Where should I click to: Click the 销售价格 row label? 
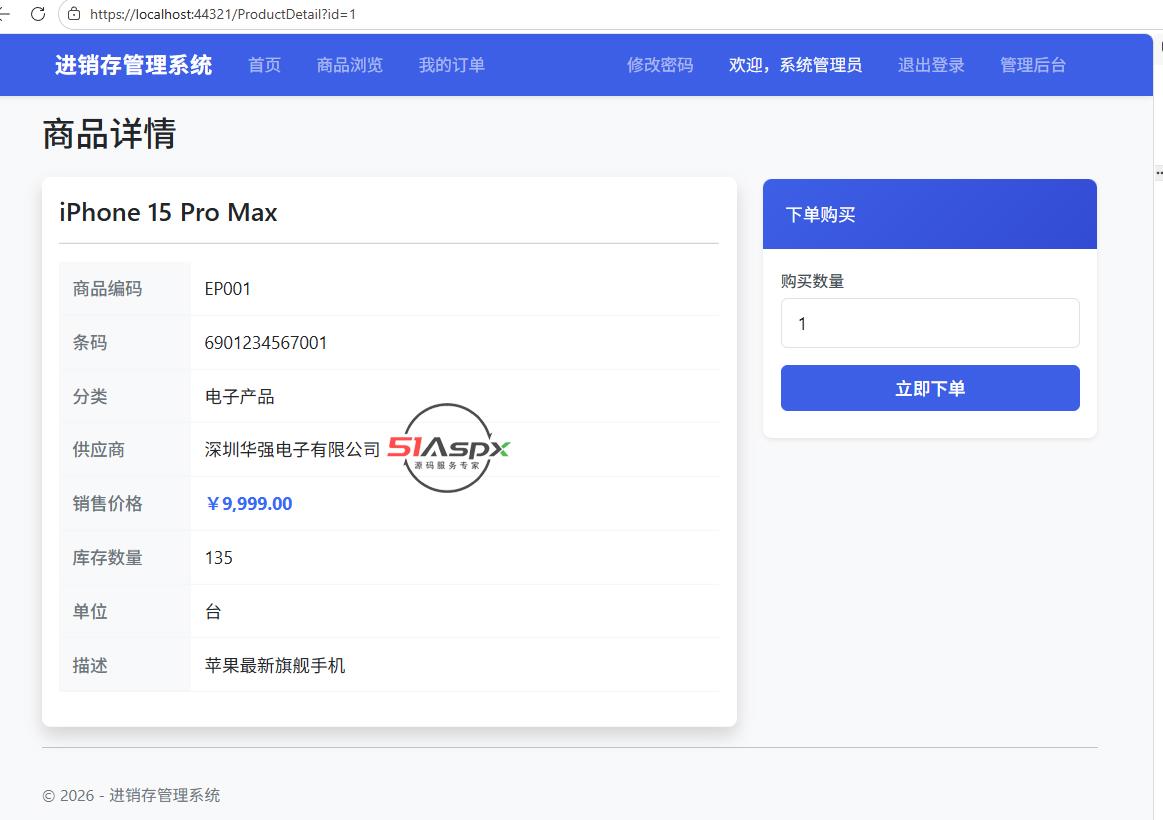click(108, 504)
